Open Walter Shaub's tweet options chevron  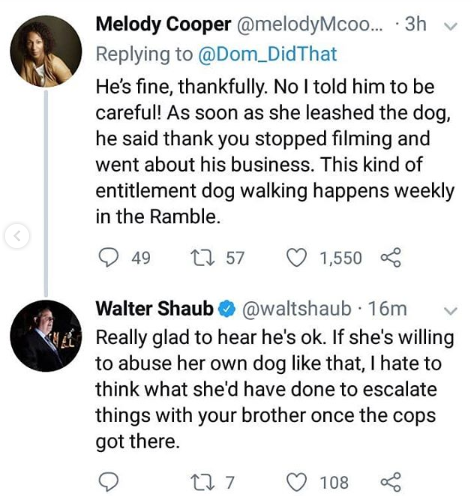coord(451,311)
